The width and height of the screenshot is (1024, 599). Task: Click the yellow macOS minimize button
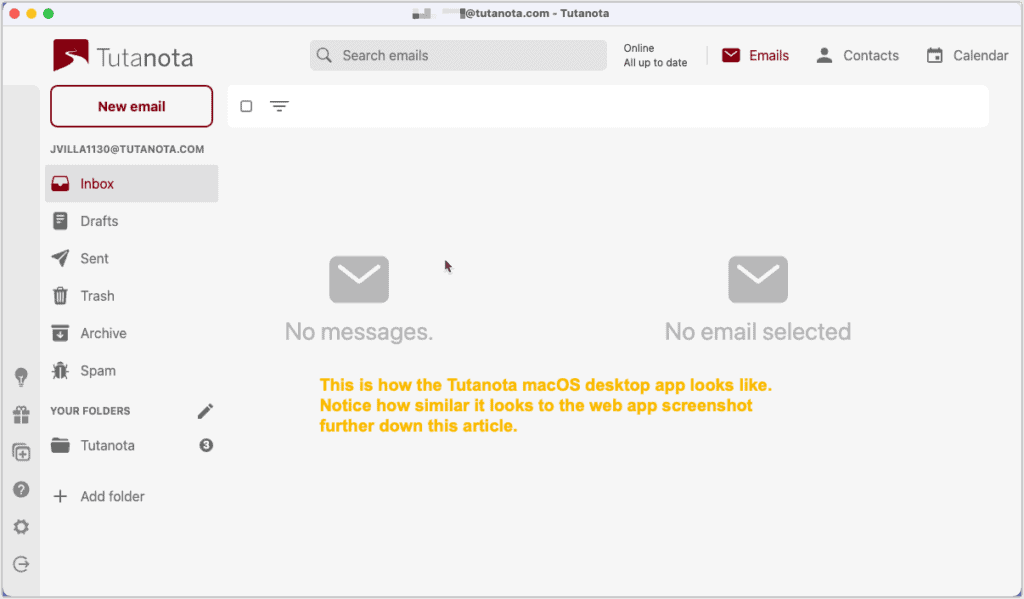pos(31,13)
